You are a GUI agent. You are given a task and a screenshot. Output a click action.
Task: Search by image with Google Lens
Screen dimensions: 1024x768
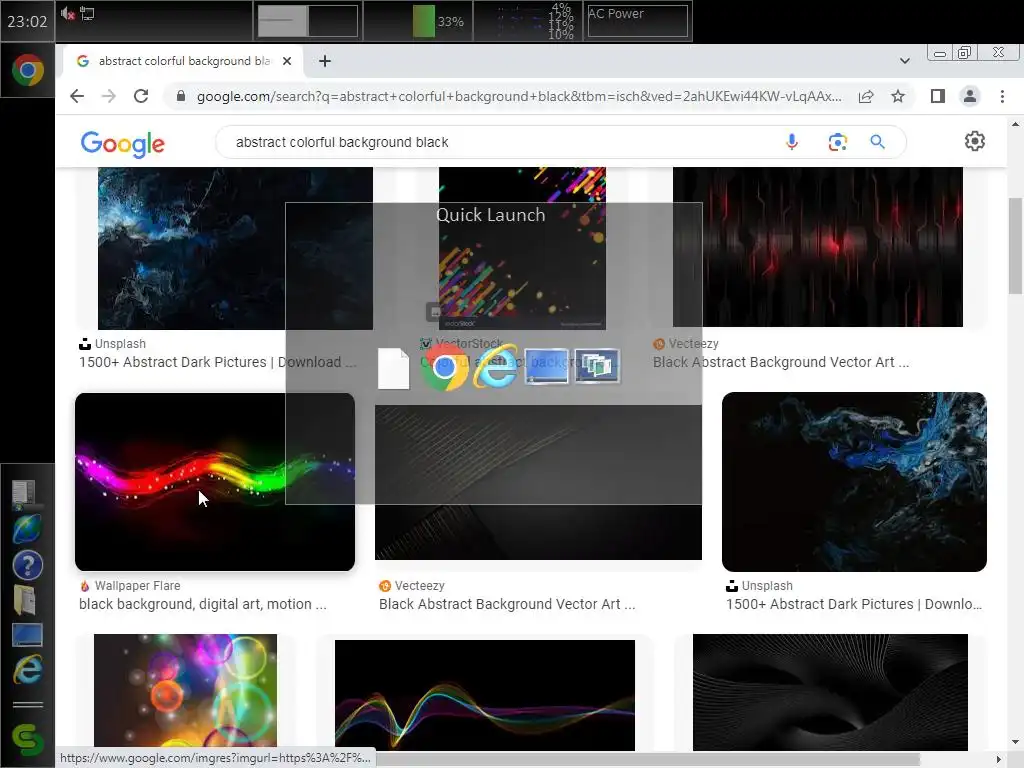[x=837, y=142]
